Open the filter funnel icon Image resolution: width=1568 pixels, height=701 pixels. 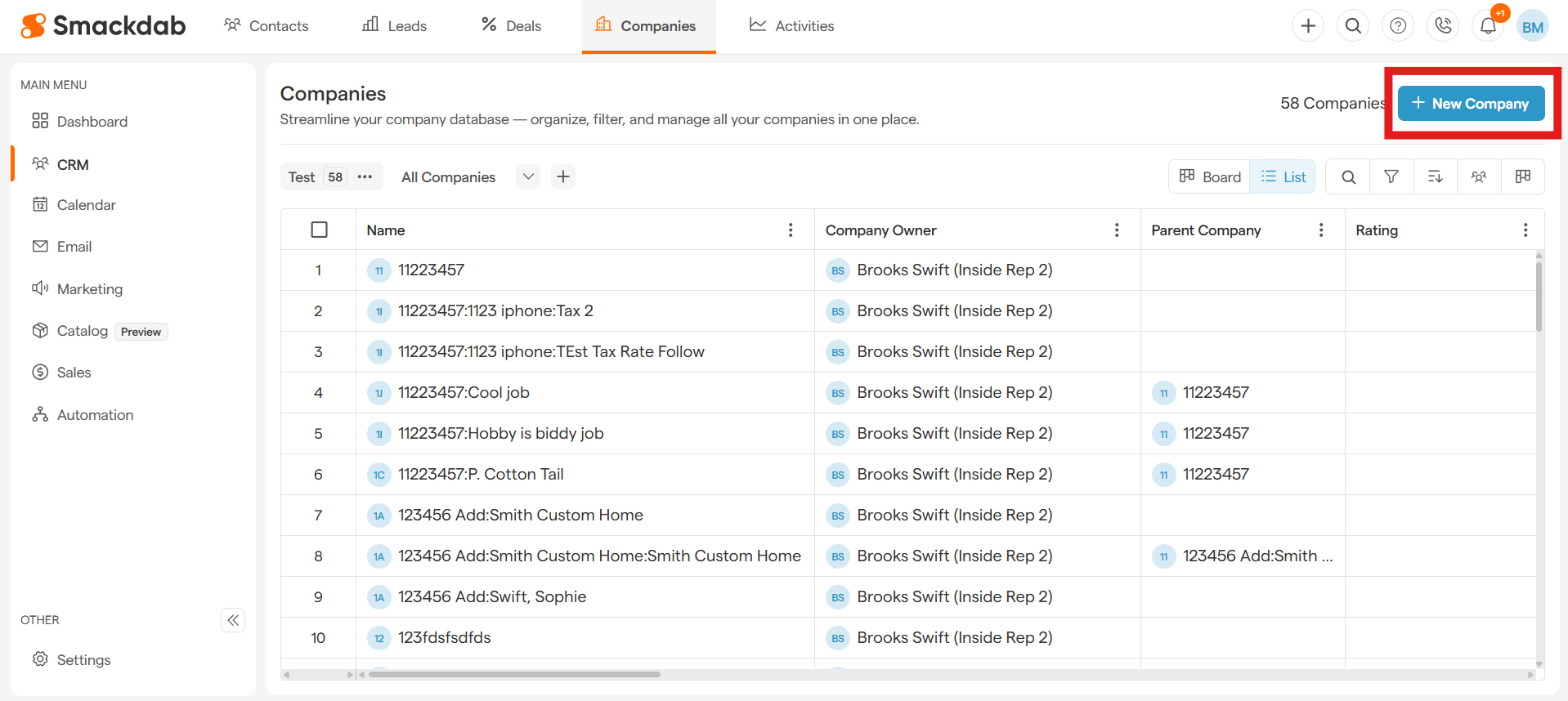point(1391,176)
